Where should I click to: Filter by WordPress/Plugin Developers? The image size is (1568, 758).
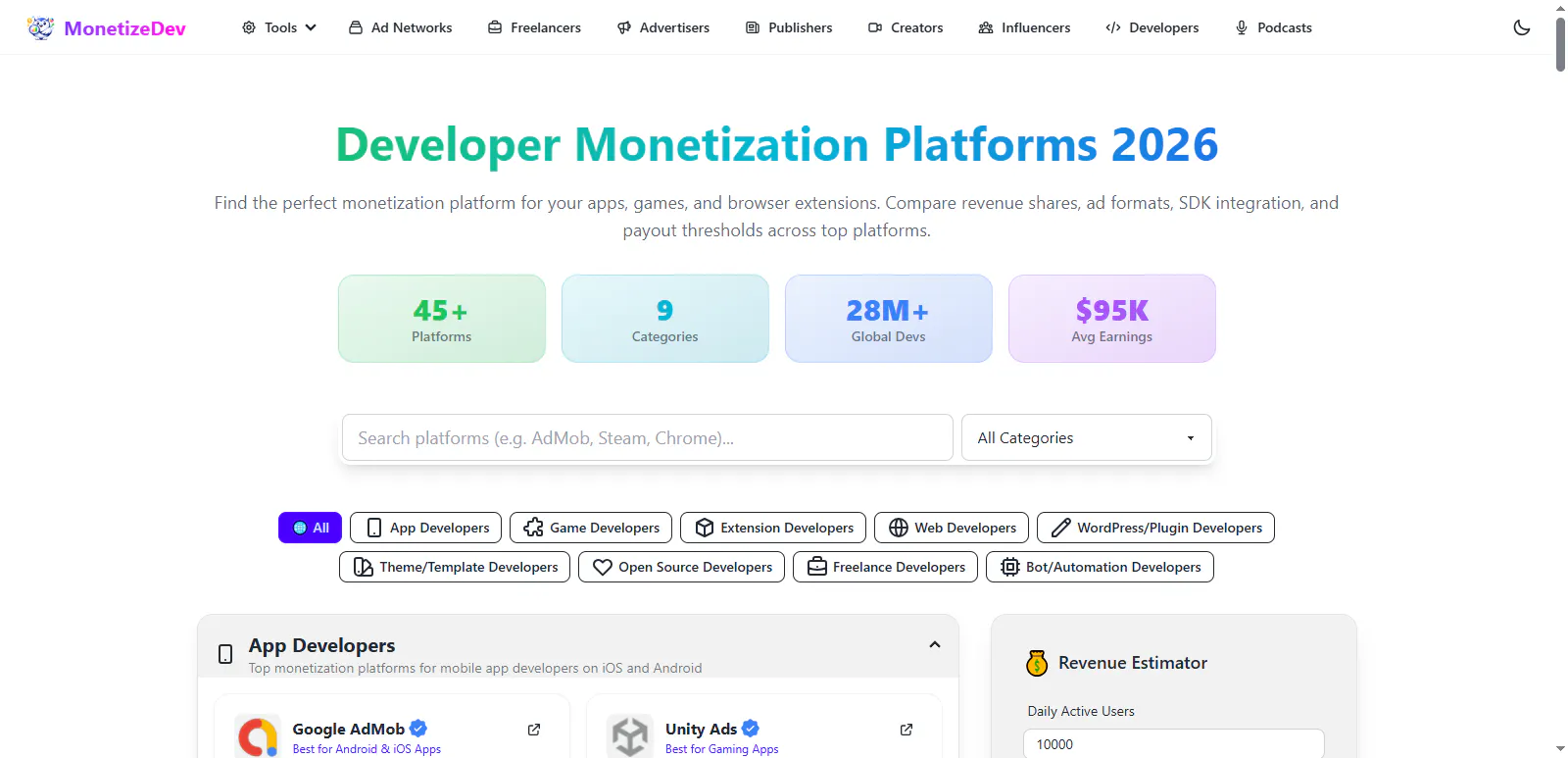point(1155,528)
